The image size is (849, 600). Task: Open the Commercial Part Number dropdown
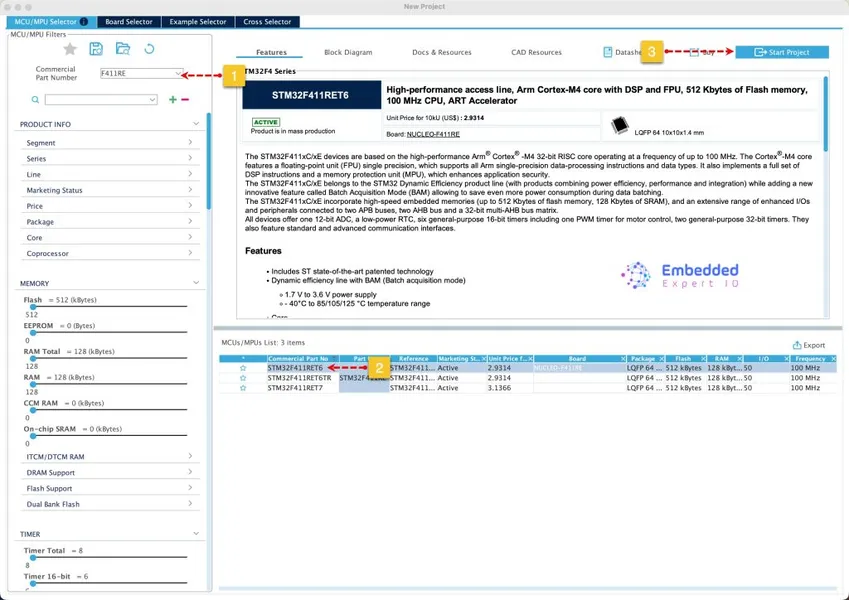pyautogui.click(x=178, y=73)
